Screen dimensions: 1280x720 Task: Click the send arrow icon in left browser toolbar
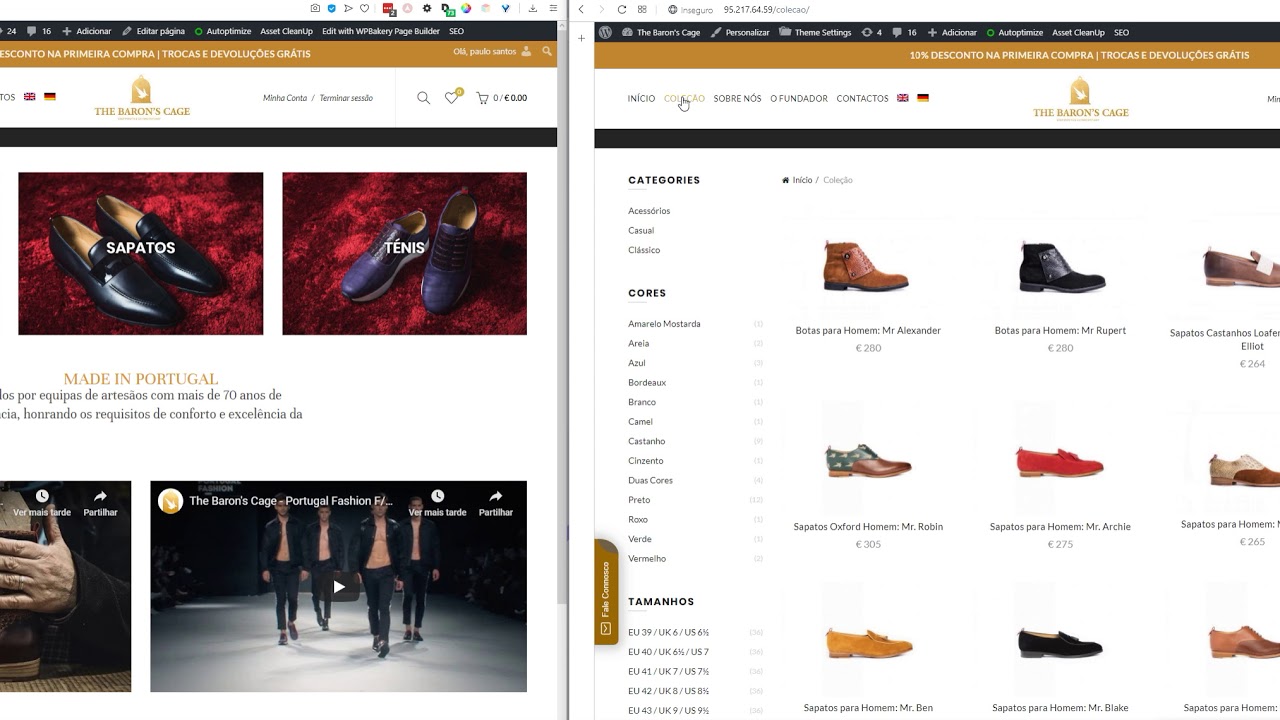click(x=348, y=8)
